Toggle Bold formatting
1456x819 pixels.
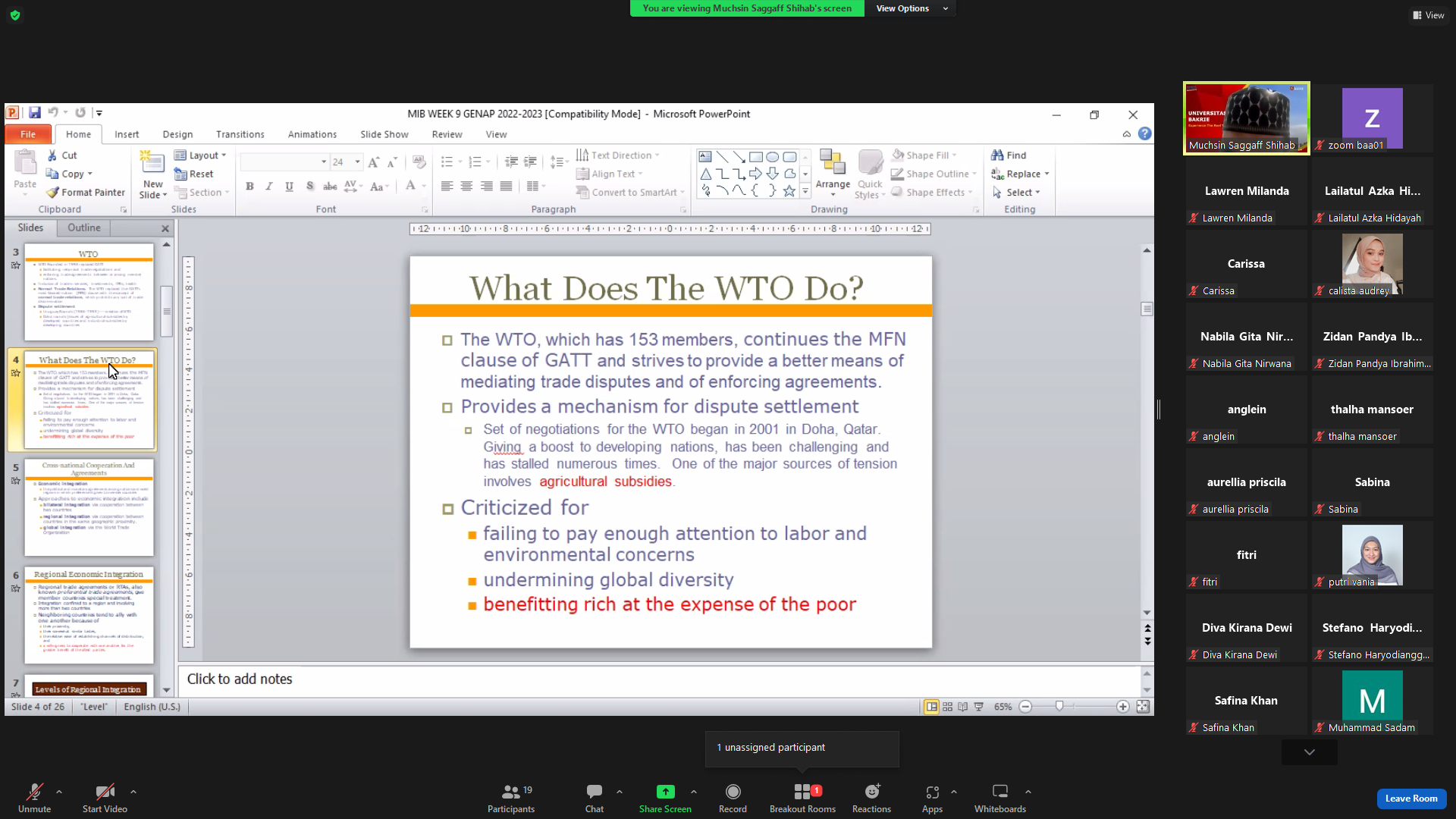click(x=249, y=187)
